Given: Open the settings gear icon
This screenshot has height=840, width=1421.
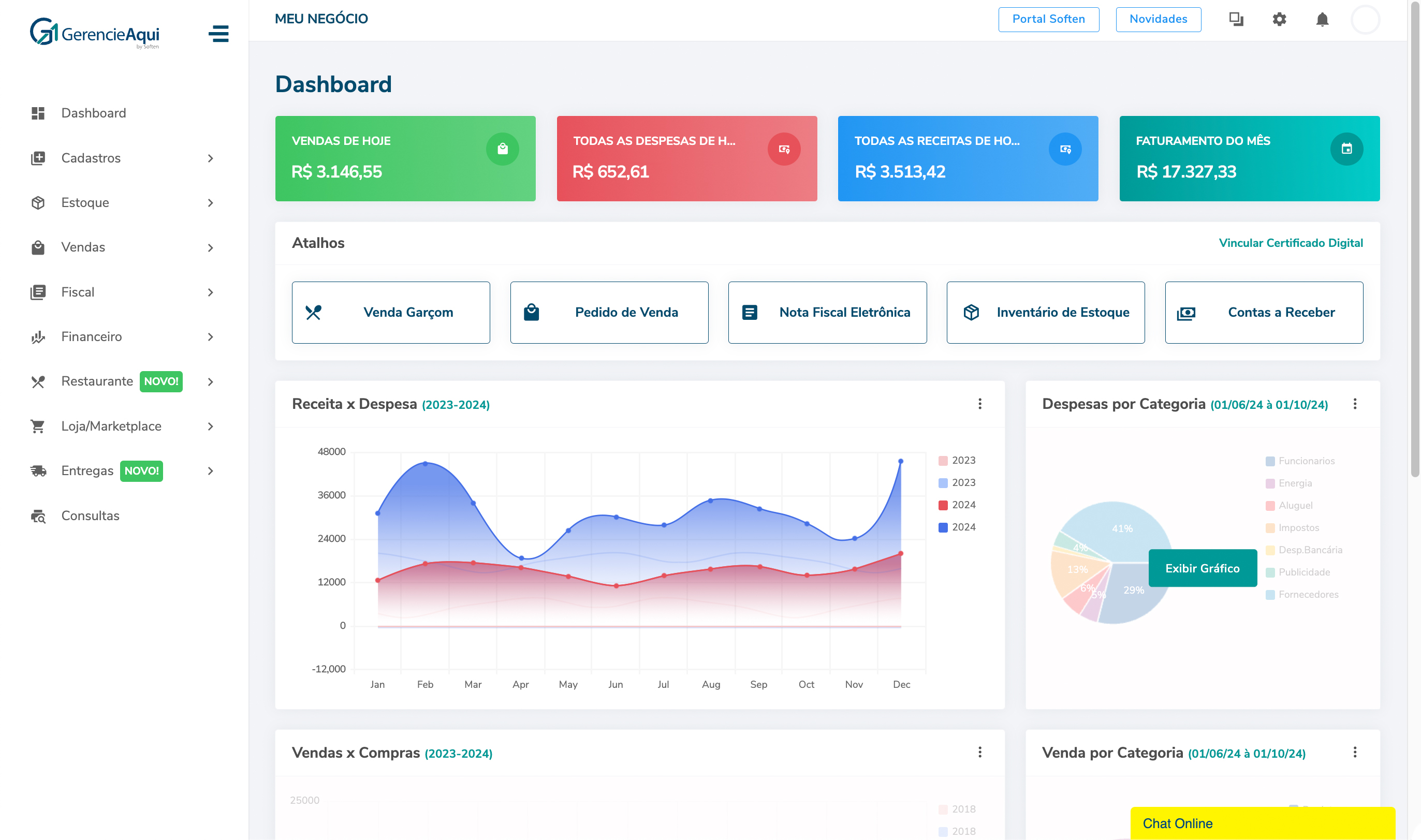Looking at the screenshot, I should [x=1280, y=19].
